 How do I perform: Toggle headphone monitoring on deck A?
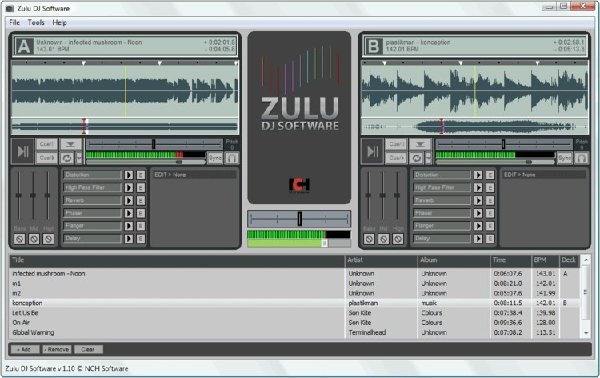point(231,158)
